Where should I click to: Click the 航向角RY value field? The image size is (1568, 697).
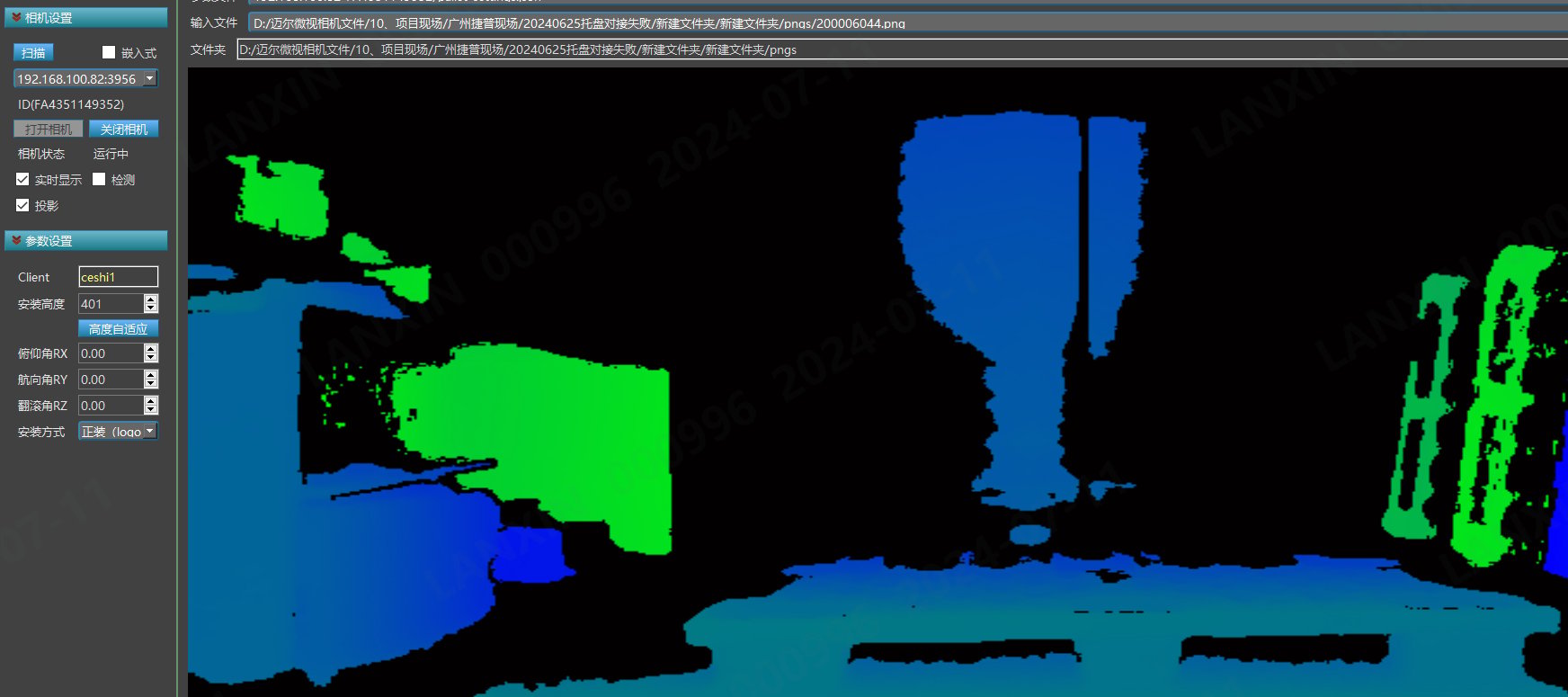pos(111,380)
